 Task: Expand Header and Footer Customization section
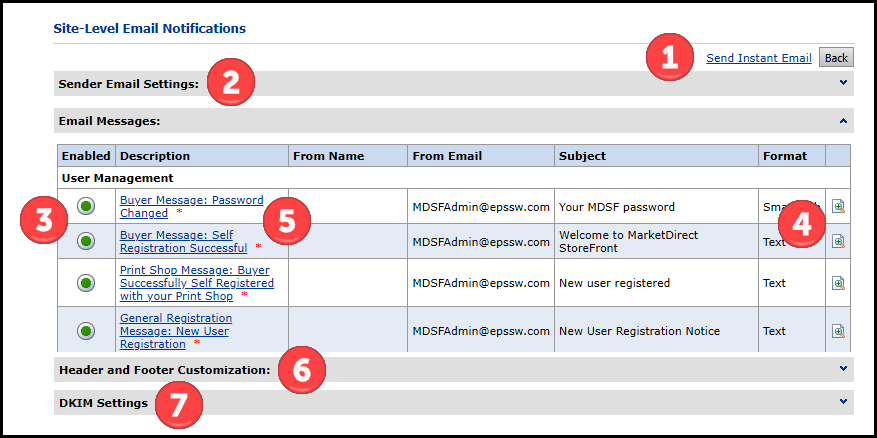click(844, 369)
